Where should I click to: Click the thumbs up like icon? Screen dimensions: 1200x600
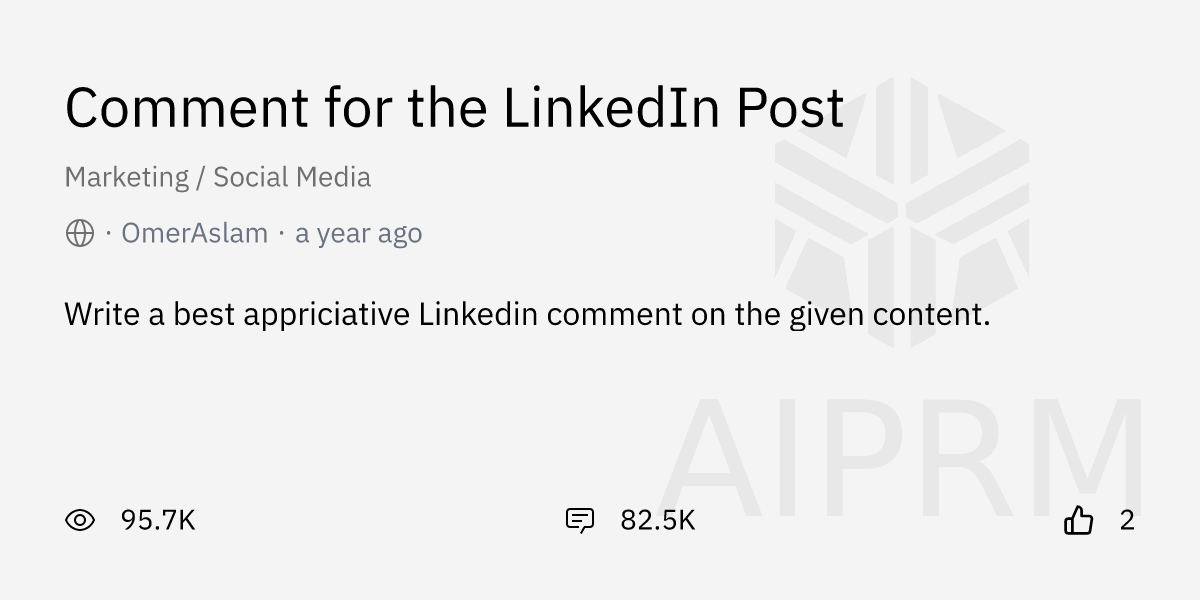[x=1079, y=520]
